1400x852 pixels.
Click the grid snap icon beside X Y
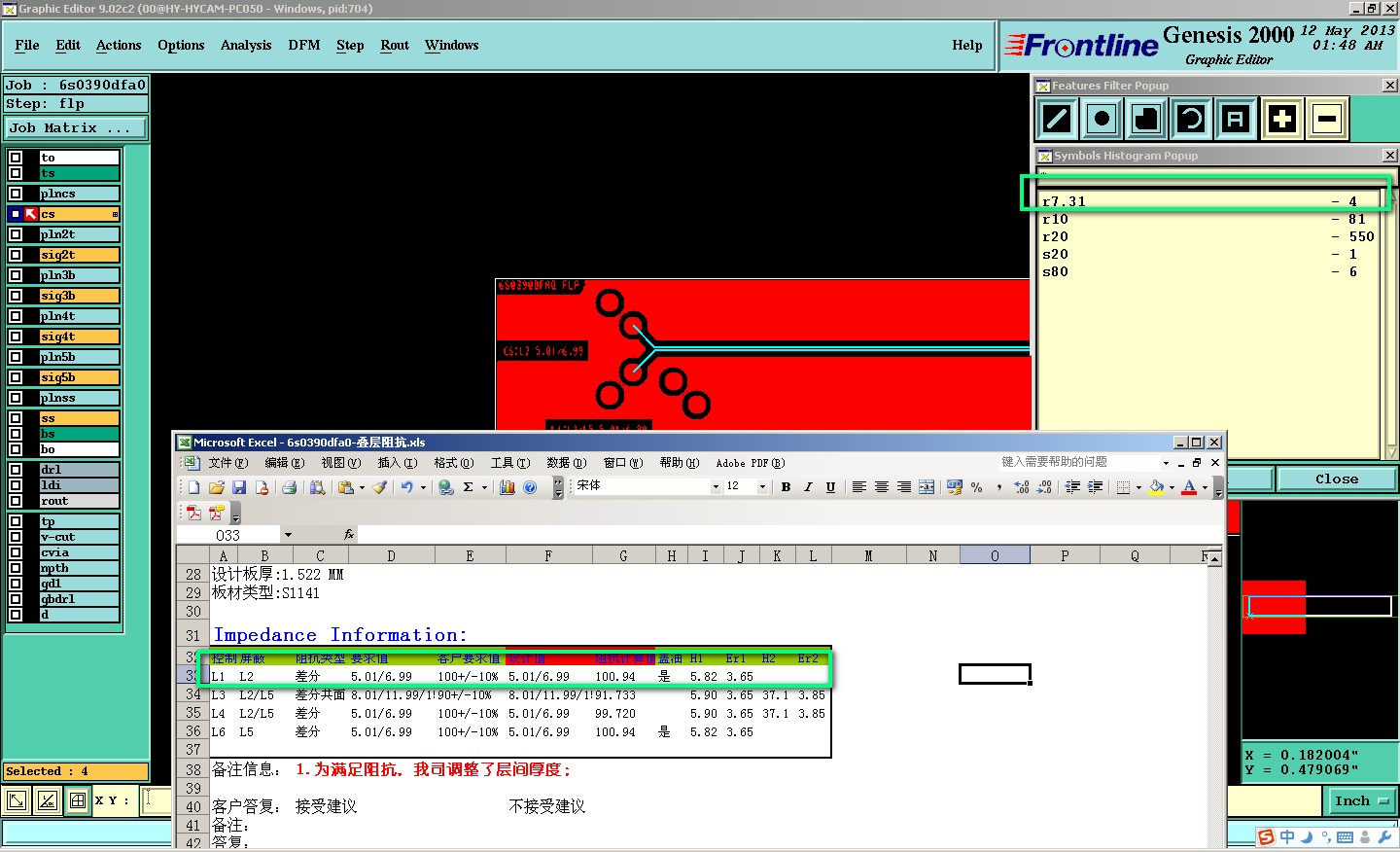point(78,801)
